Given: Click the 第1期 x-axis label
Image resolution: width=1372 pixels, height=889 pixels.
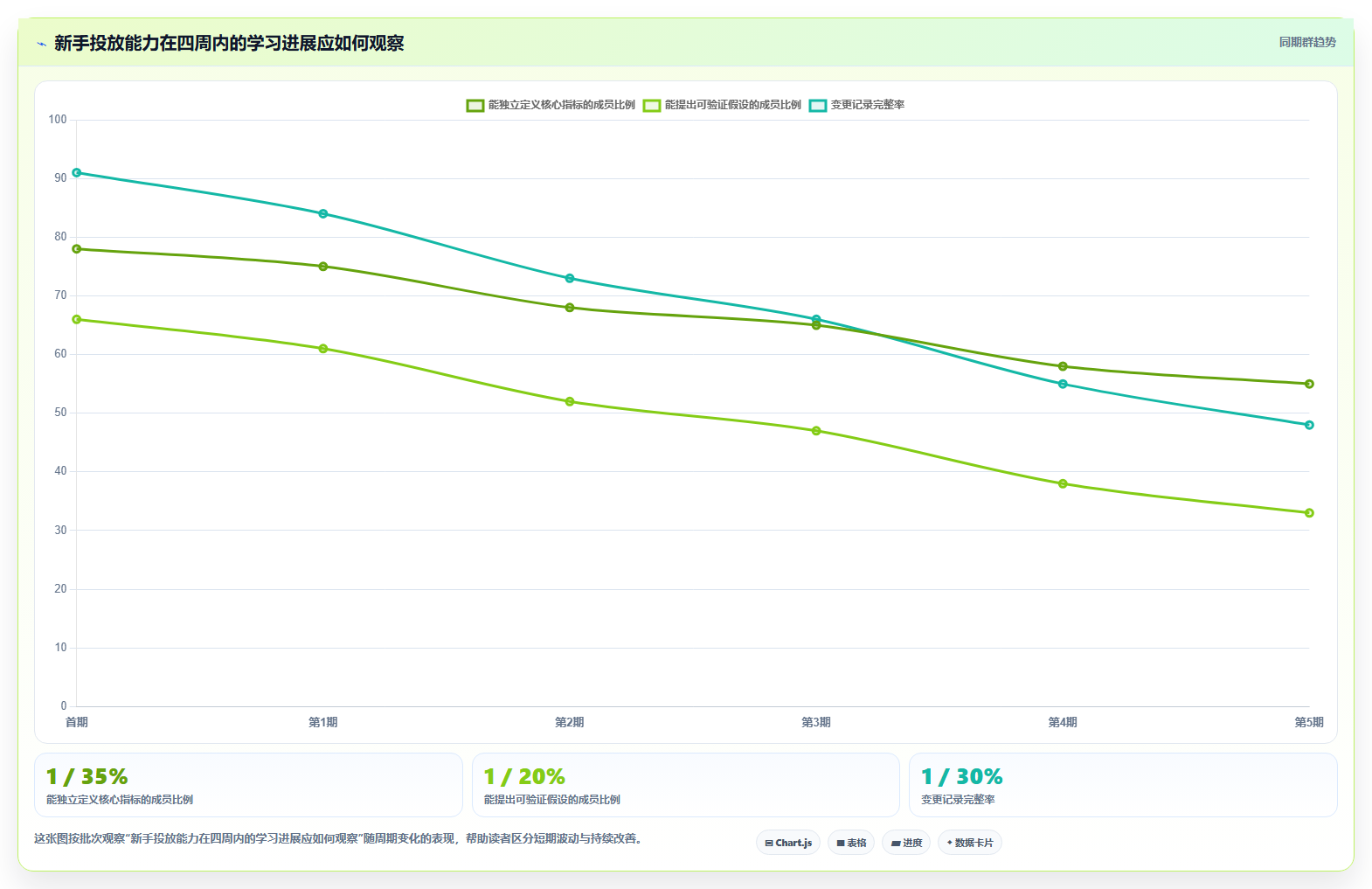Looking at the screenshot, I should pyautogui.click(x=323, y=722).
